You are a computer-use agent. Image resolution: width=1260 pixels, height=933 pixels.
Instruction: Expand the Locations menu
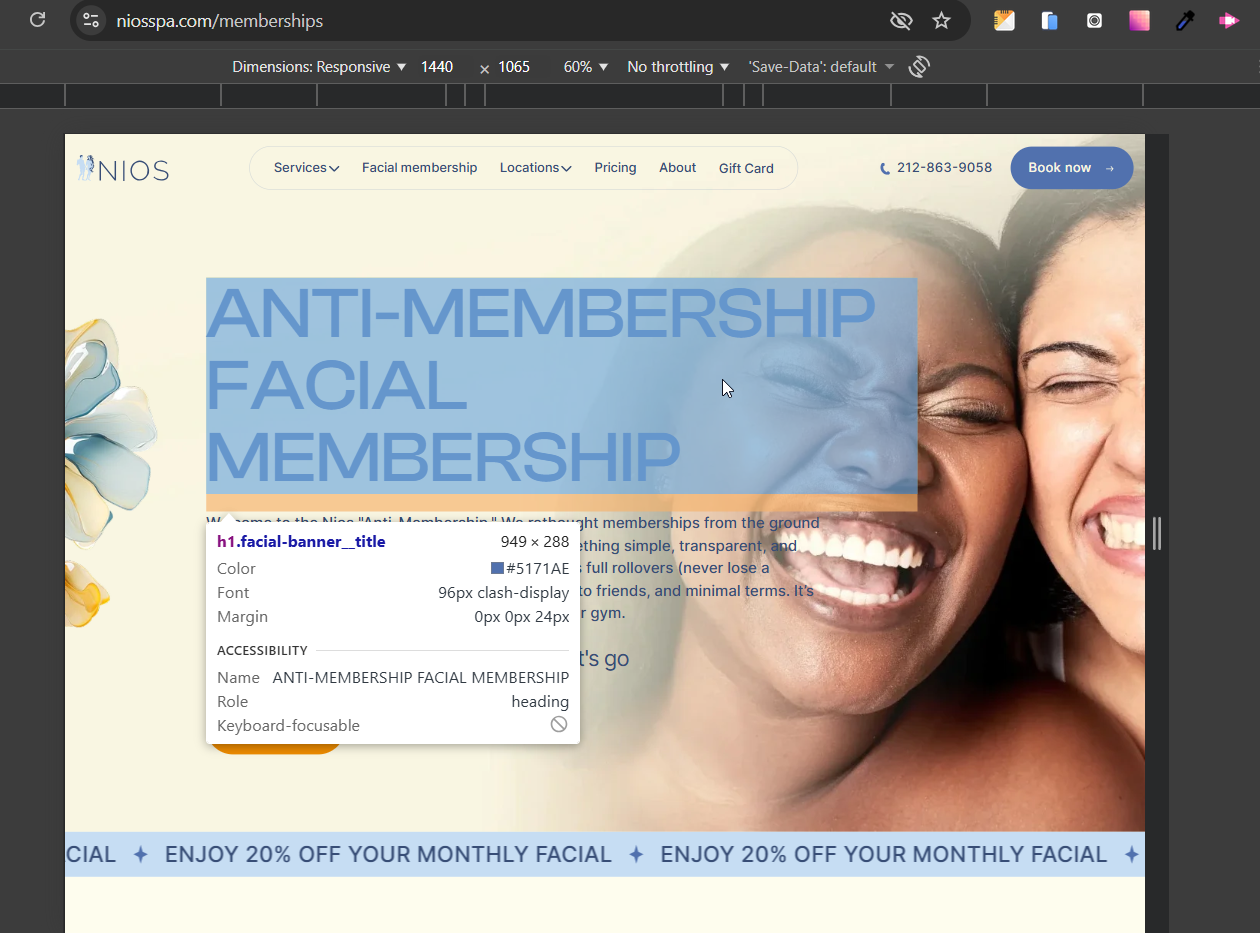pos(535,168)
